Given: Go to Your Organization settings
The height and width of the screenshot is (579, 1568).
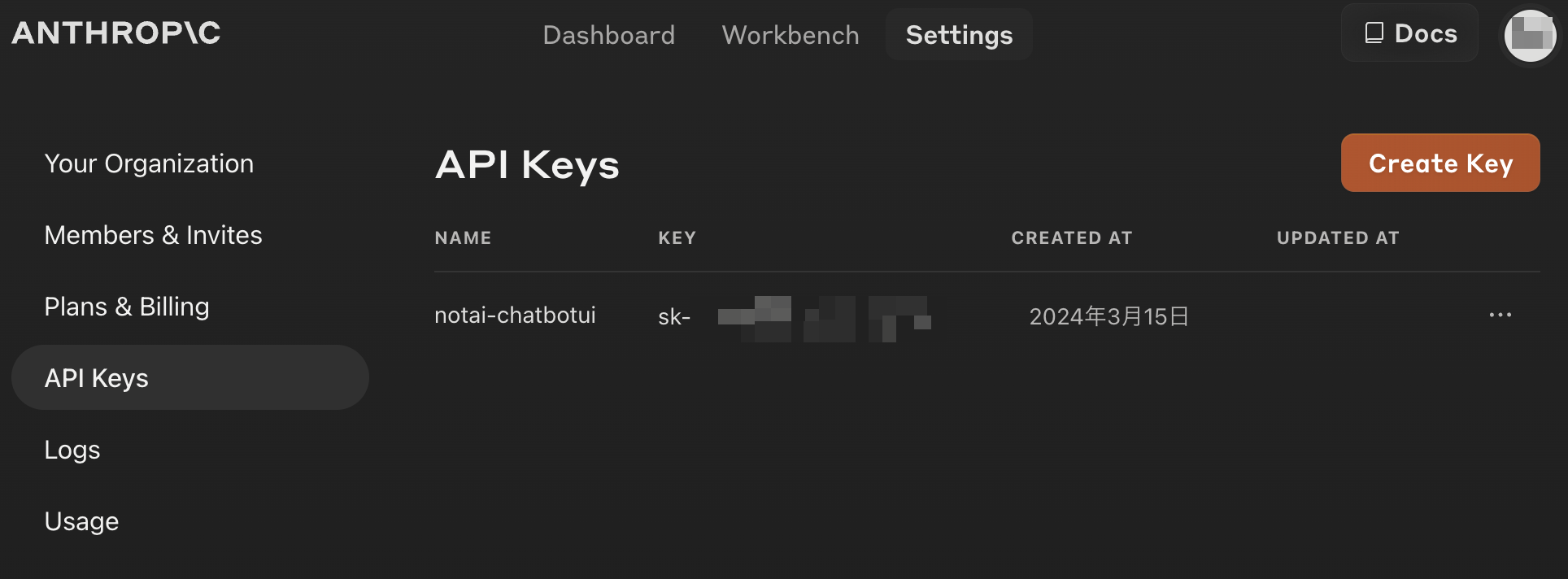Looking at the screenshot, I should pyautogui.click(x=149, y=163).
